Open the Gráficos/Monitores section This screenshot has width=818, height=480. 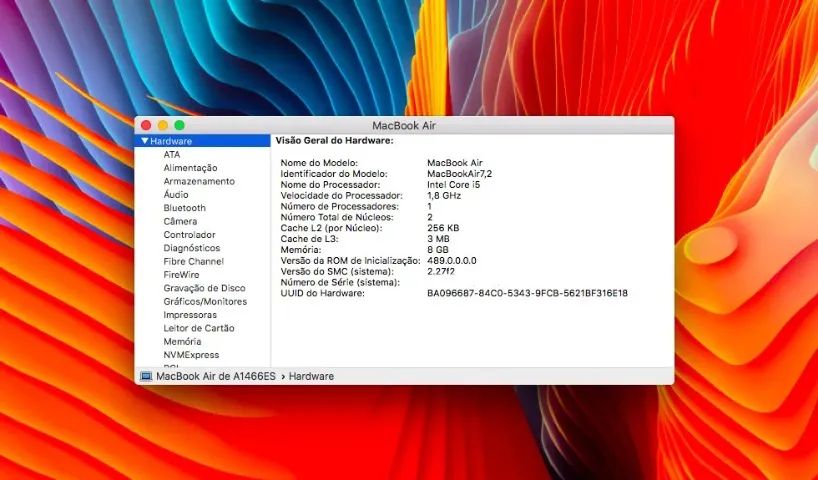click(205, 302)
